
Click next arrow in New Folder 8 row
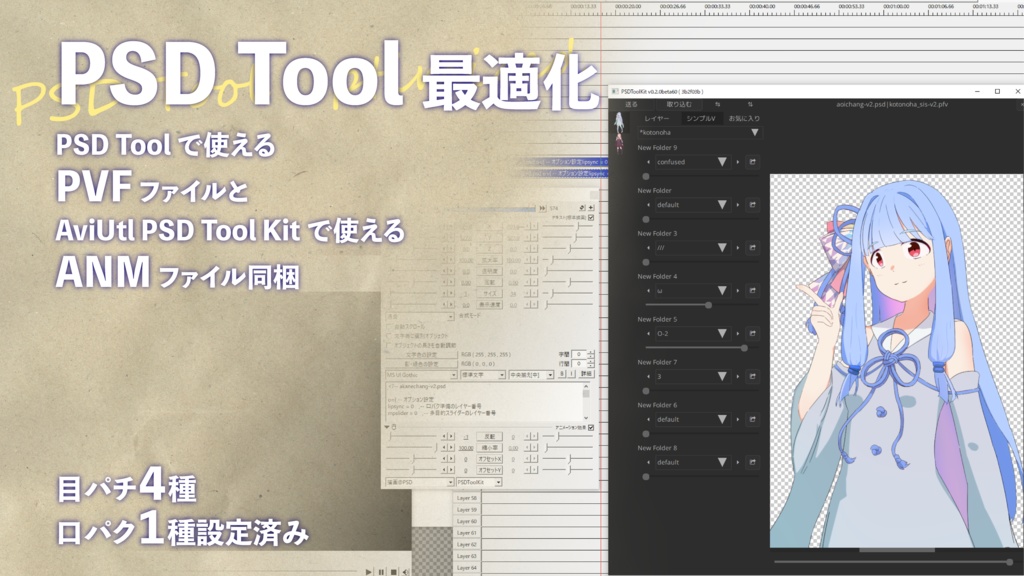(738, 462)
